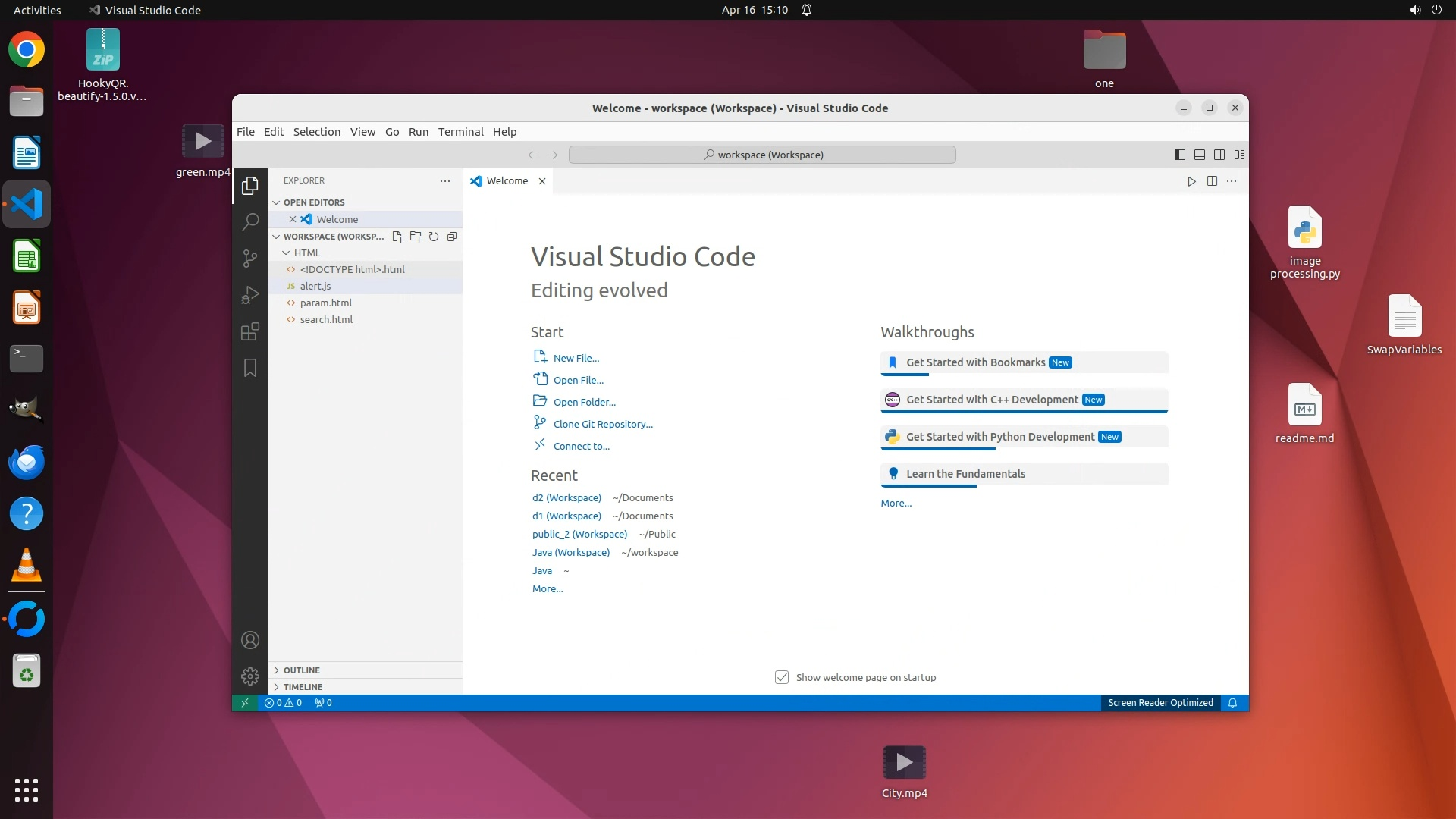Viewport: 1456px width, 819px height.
Task: Open the Bookmarks view in activity bar
Action: point(249,368)
